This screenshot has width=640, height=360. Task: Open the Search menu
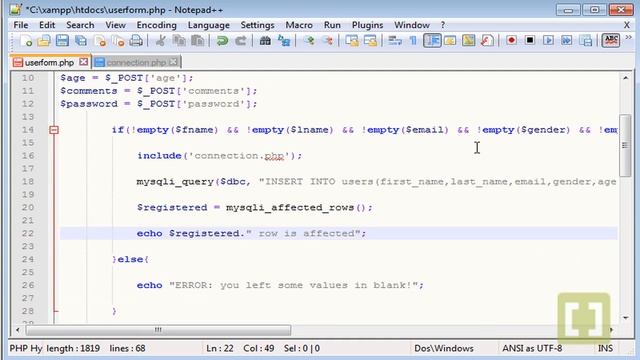tap(80, 25)
